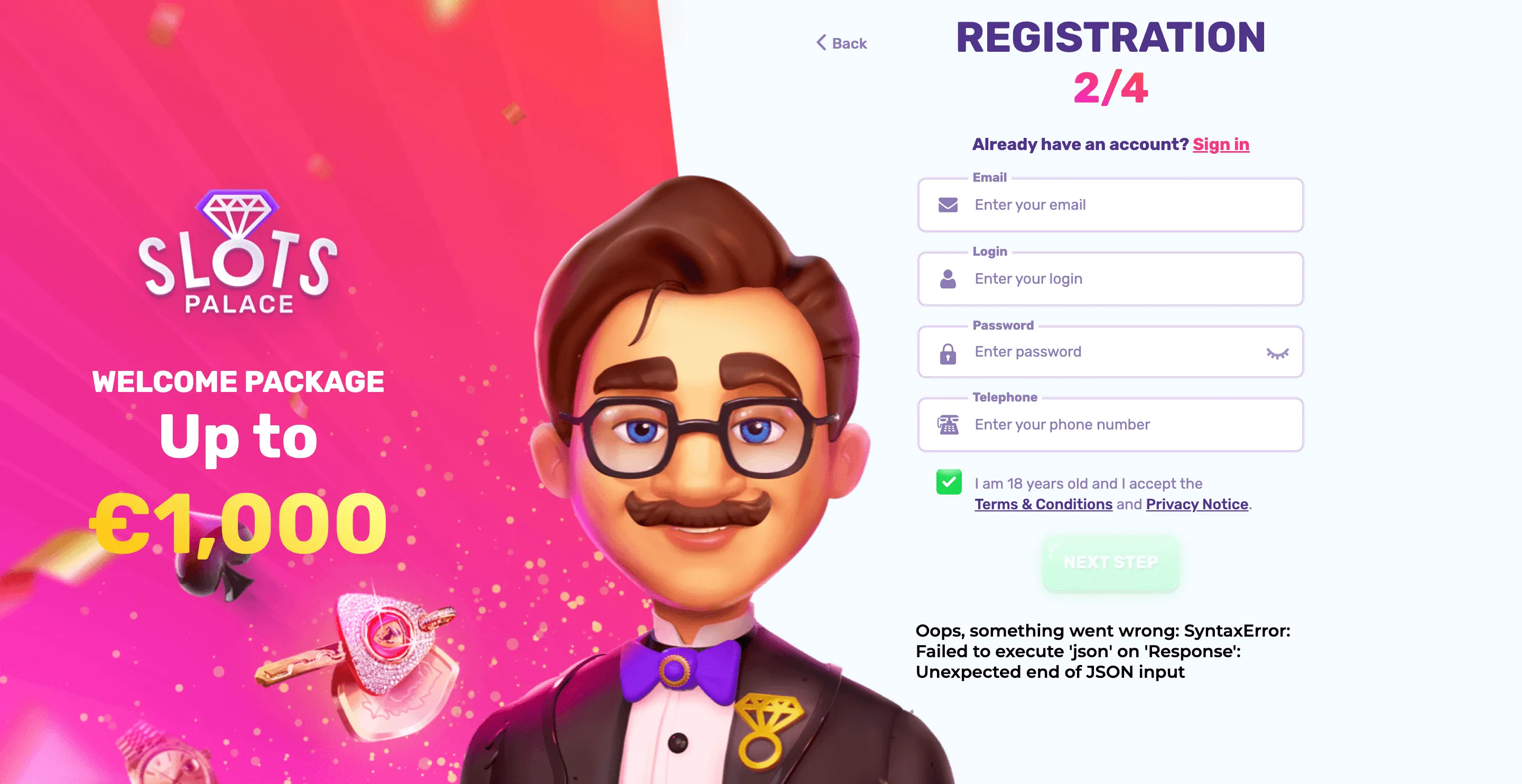
Task: Click the 2/4 registration step indicator
Action: pyautogui.click(x=1111, y=88)
